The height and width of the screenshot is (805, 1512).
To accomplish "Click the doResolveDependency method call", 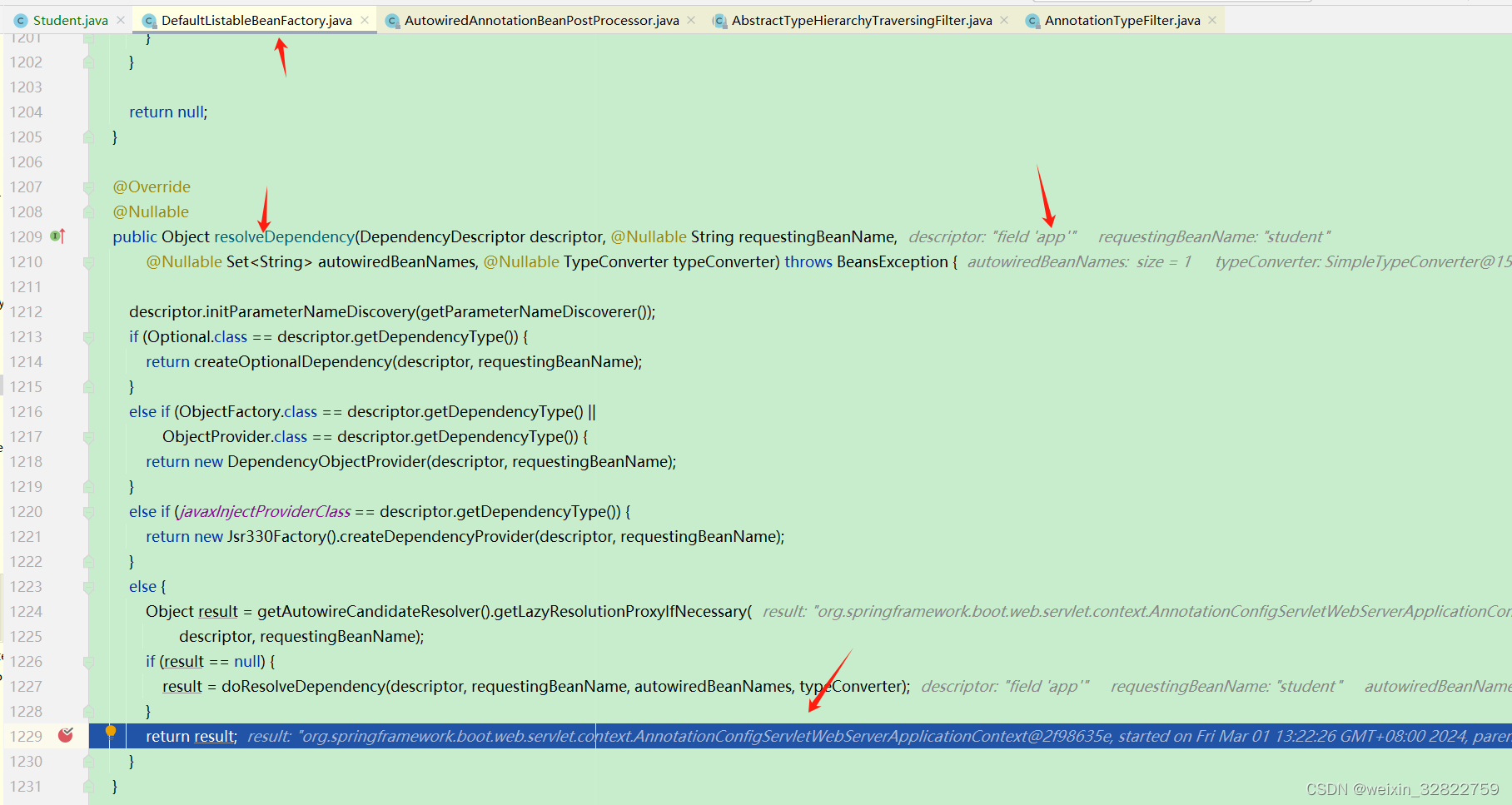I will tap(303, 686).
